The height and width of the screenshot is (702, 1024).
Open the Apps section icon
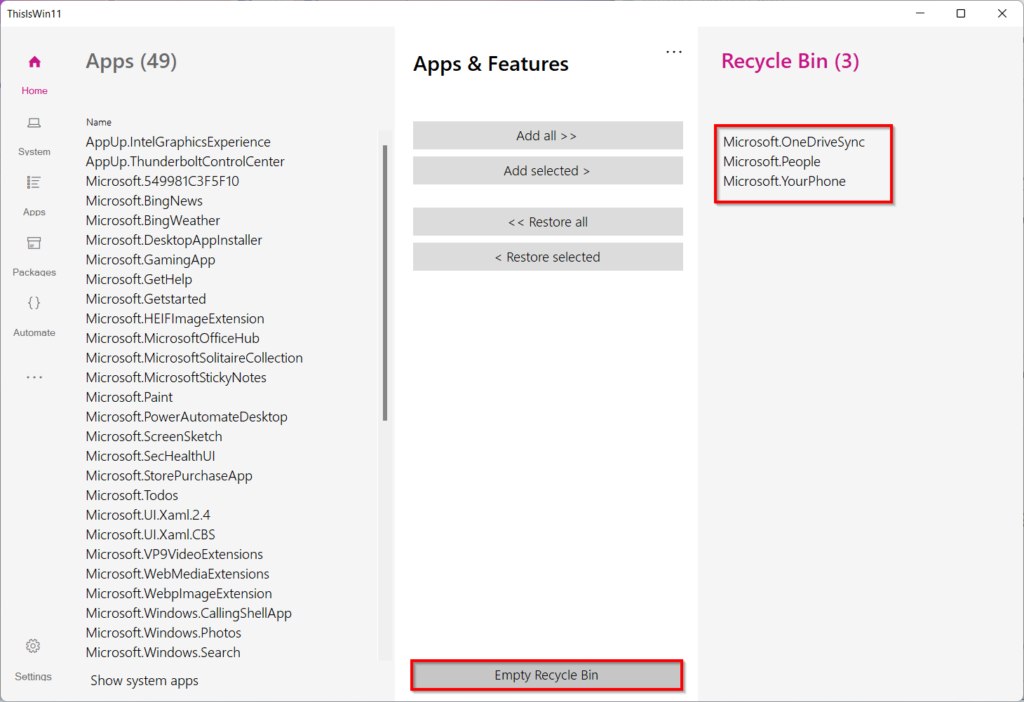pyautogui.click(x=34, y=183)
